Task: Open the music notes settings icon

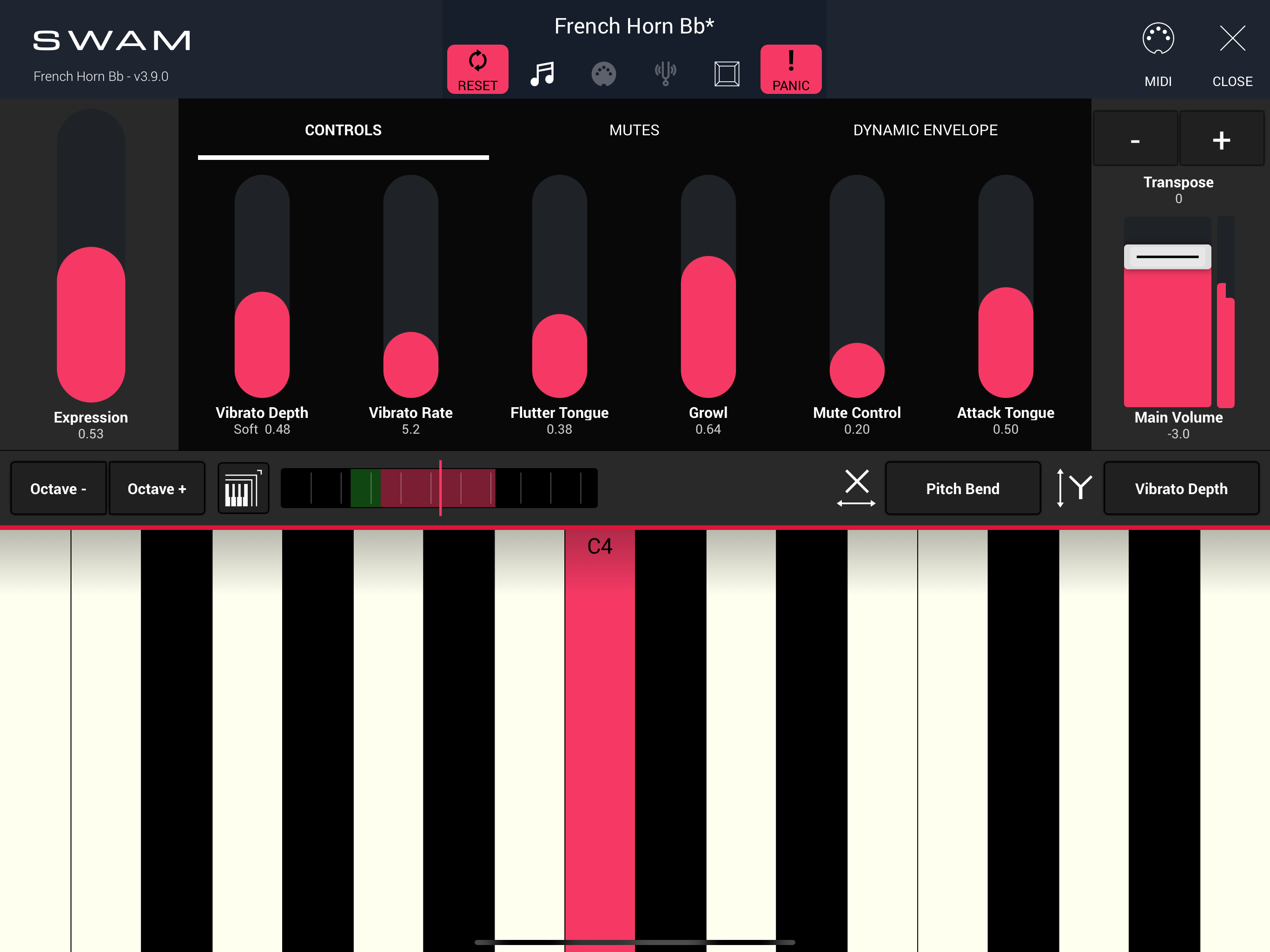Action: coord(542,74)
